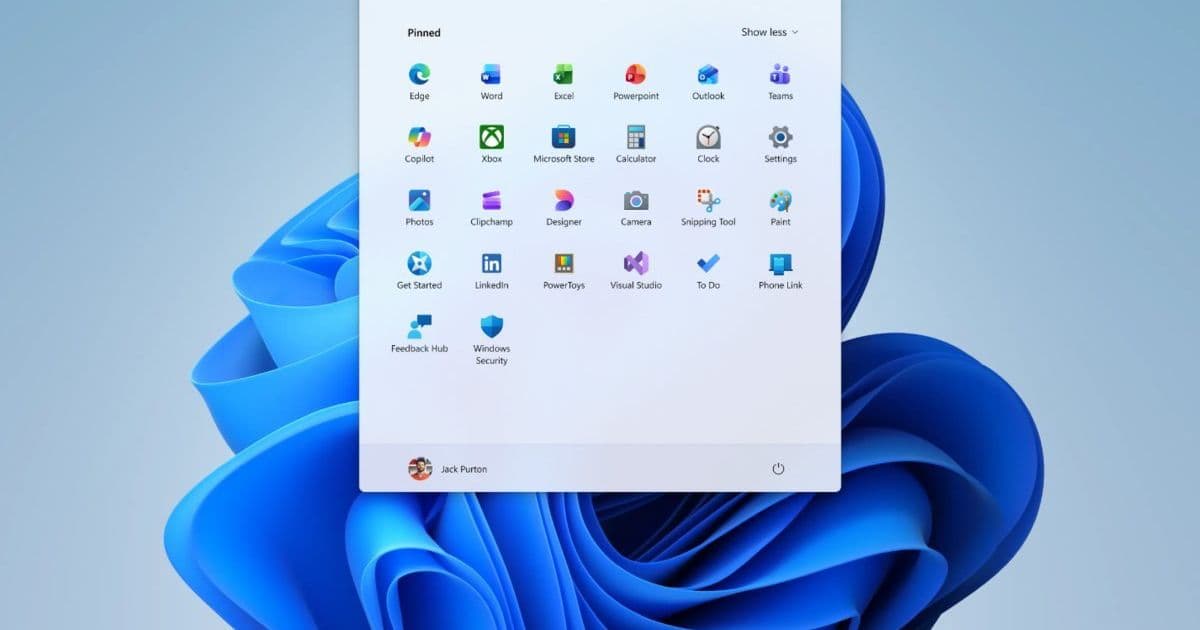Launch Word from pinned apps
Viewport: 1200px width, 630px height.
(x=491, y=74)
